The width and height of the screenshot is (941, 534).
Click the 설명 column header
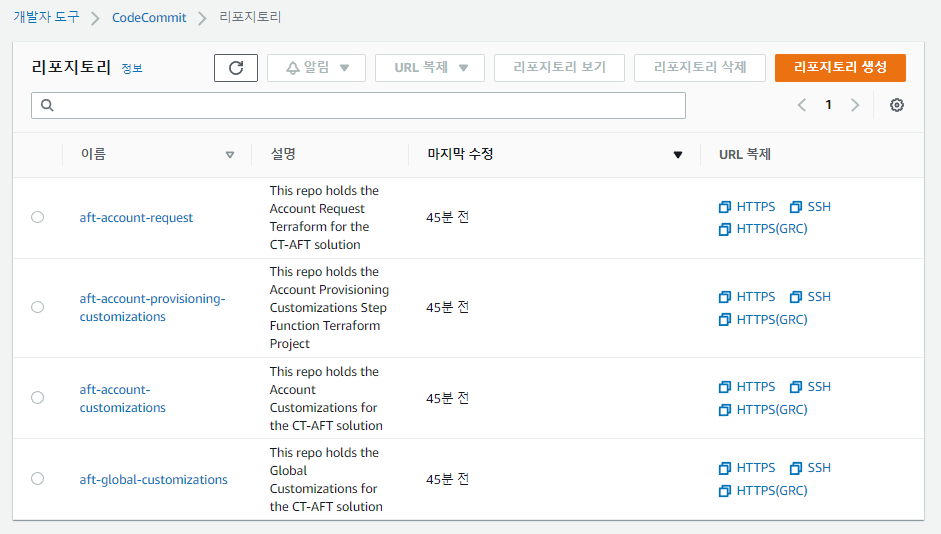[283, 154]
